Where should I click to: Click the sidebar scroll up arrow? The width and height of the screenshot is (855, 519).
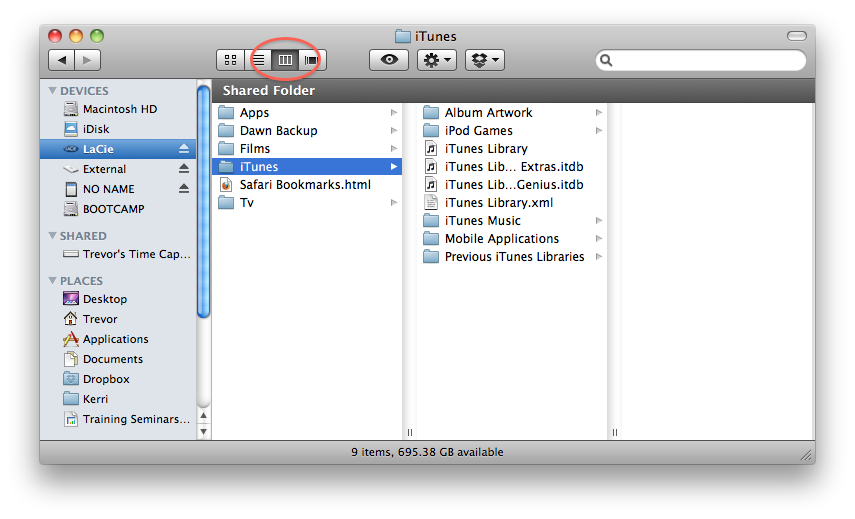click(x=203, y=415)
